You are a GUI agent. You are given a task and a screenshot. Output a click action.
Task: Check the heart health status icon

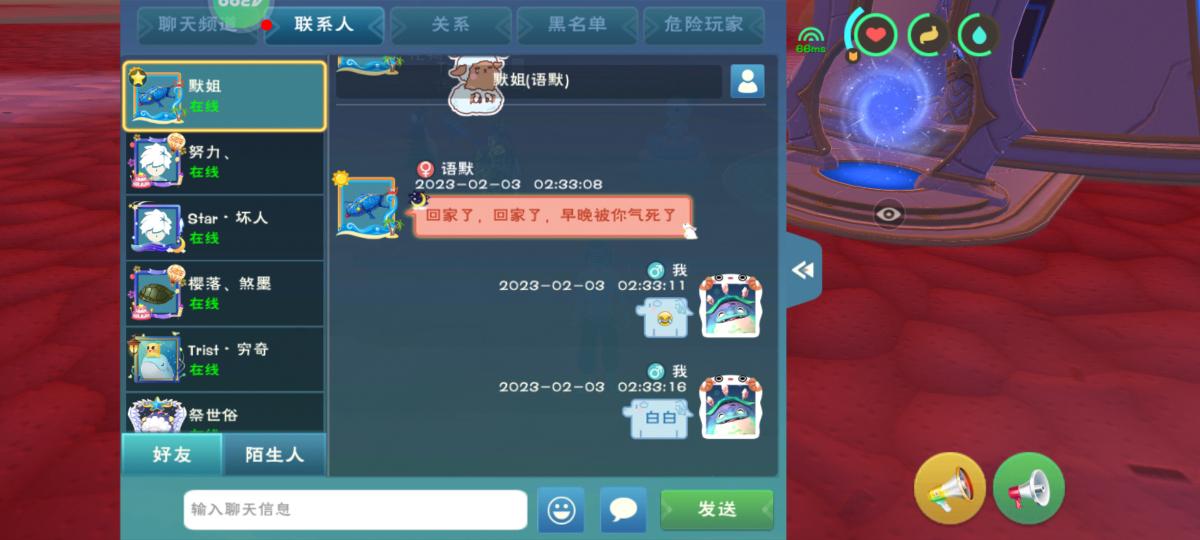876,35
